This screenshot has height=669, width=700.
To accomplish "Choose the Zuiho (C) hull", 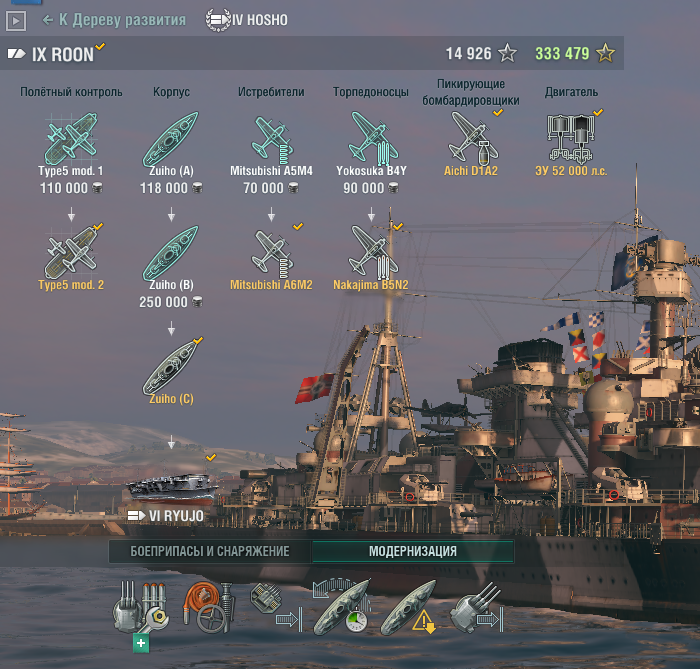I will pos(171,368).
